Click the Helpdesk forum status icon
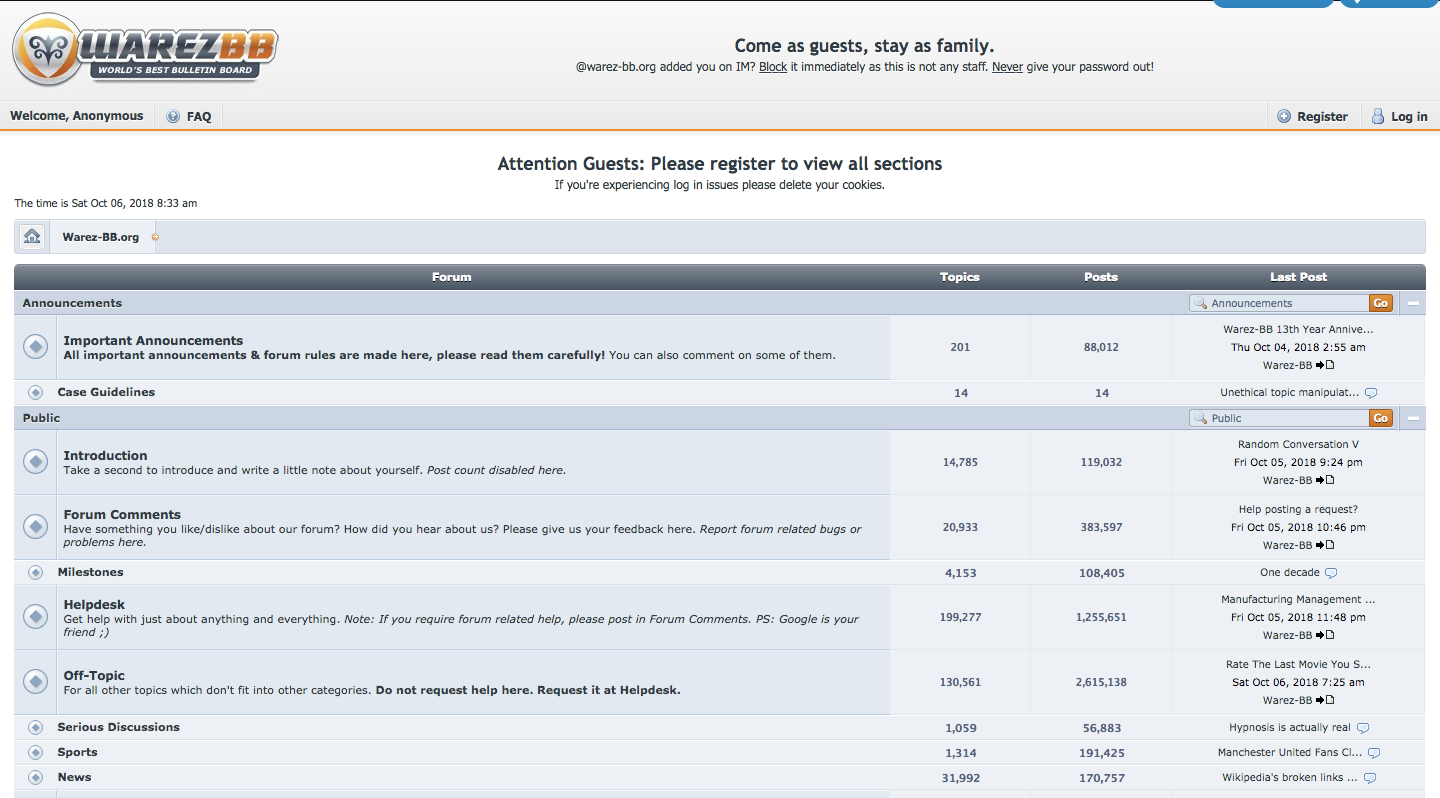1440x798 pixels. 35,617
